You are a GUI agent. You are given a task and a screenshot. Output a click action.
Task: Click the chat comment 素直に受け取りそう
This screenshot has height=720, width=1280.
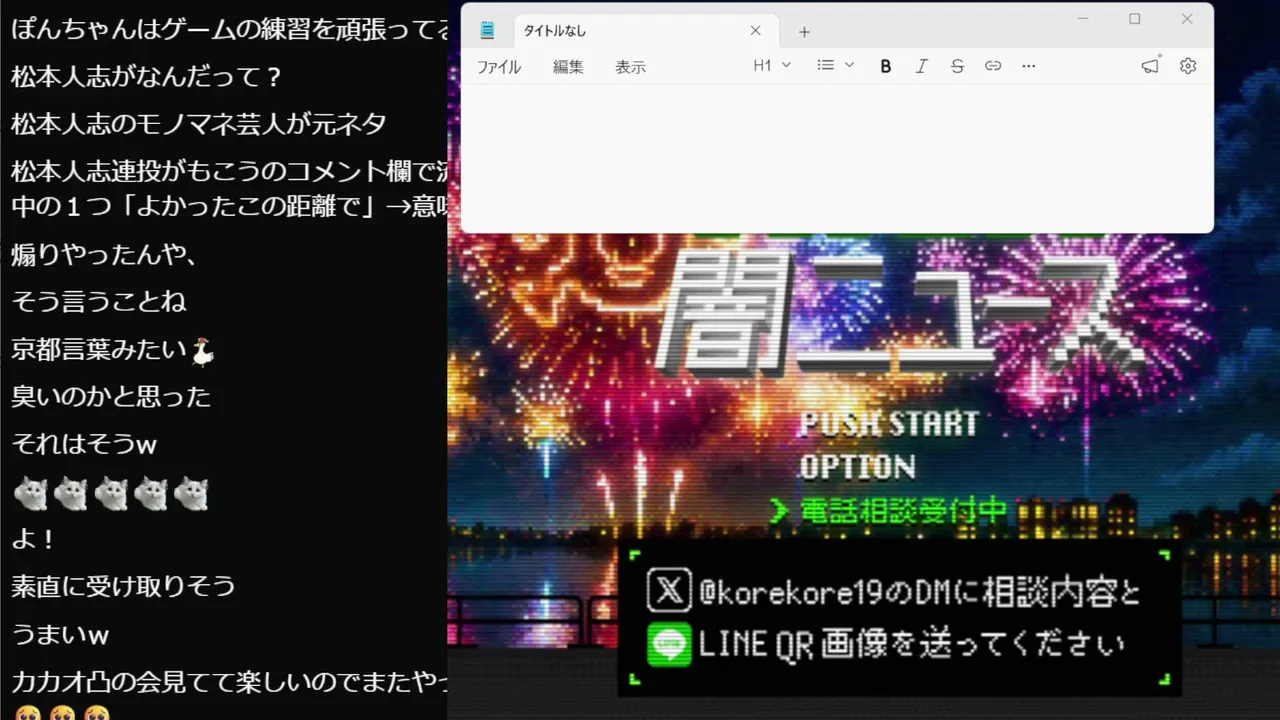123,586
